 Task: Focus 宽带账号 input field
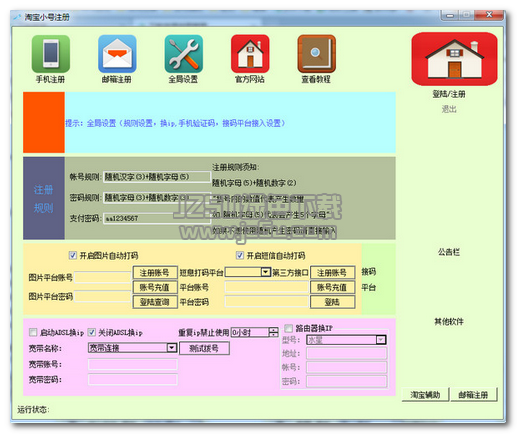click(x=133, y=364)
